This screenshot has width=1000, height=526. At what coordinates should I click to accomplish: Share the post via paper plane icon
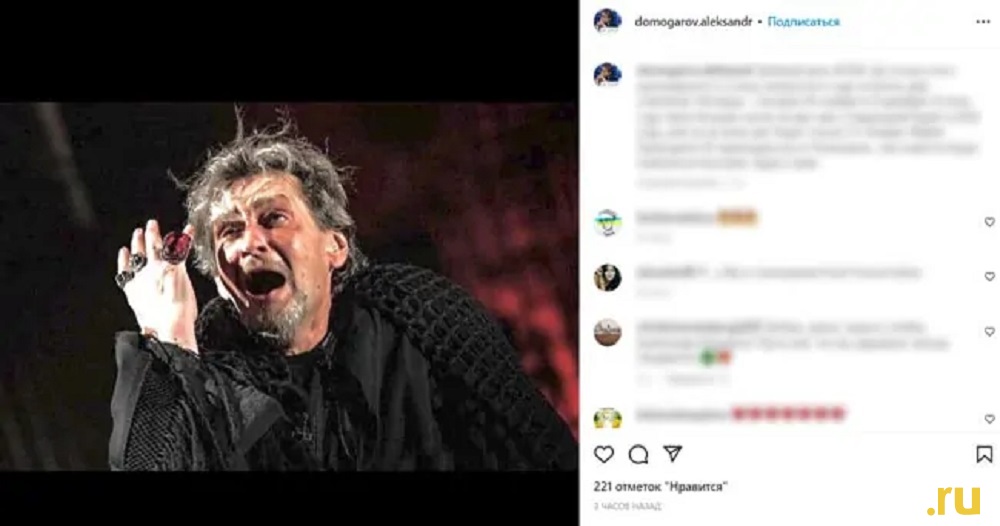coord(672,453)
